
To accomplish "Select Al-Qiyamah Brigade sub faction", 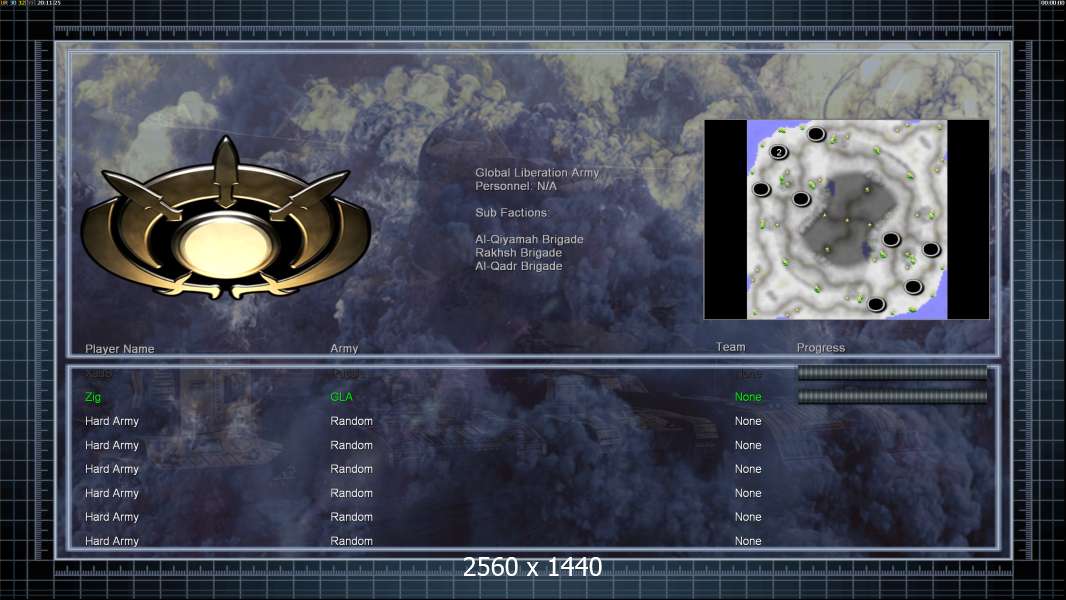I will (529, 239).
